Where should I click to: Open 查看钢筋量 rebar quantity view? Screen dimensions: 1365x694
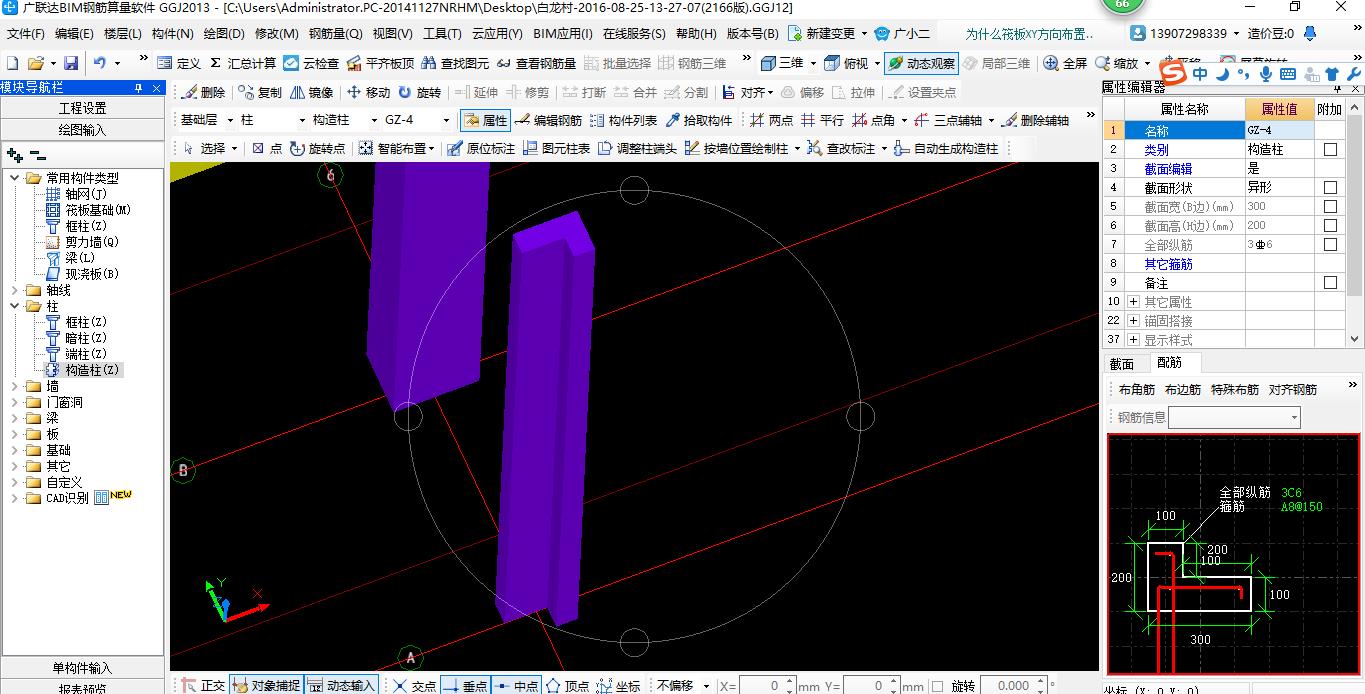tap(536, 63)
